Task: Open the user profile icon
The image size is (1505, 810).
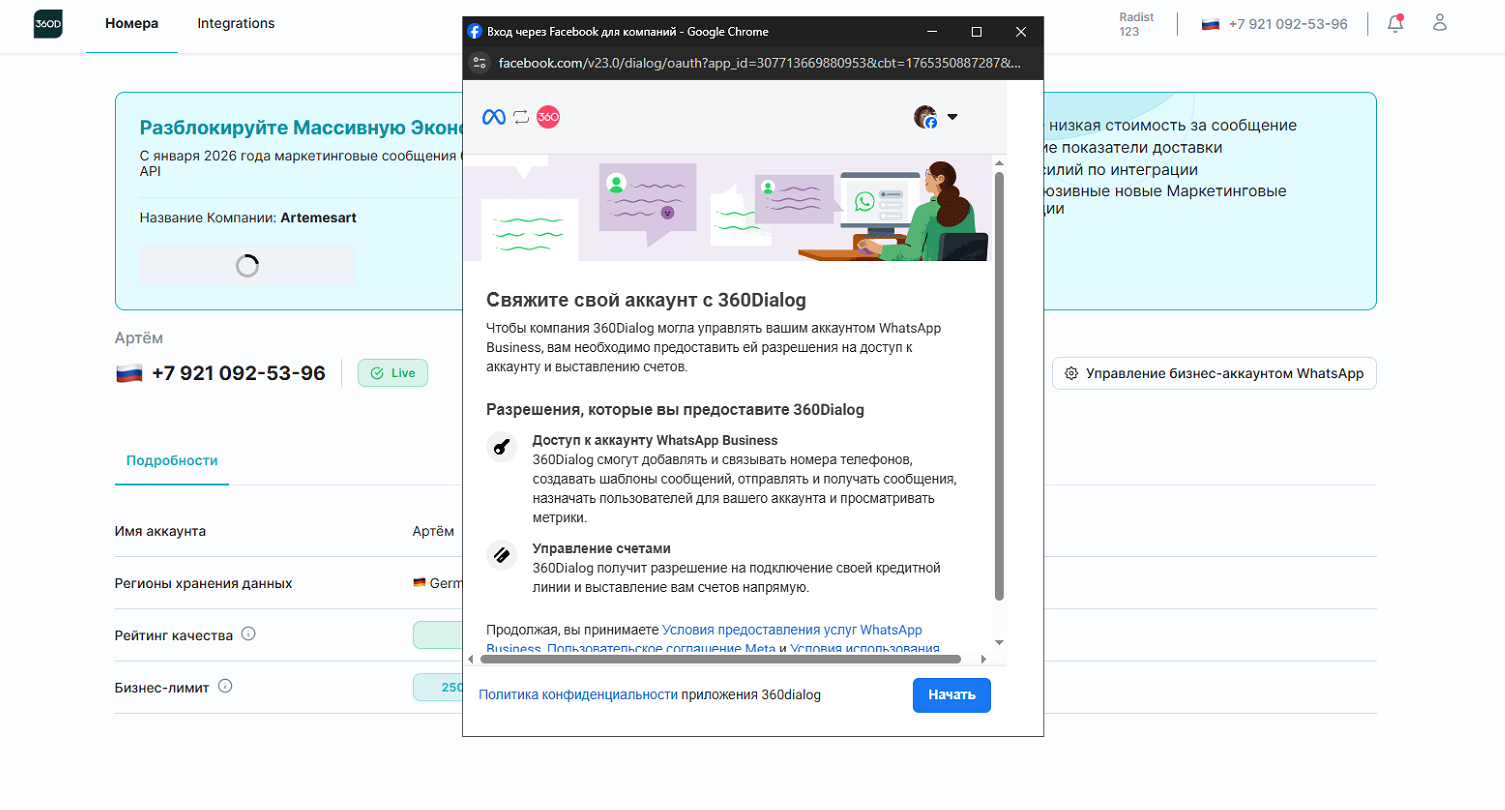Action: point(1440,23)
